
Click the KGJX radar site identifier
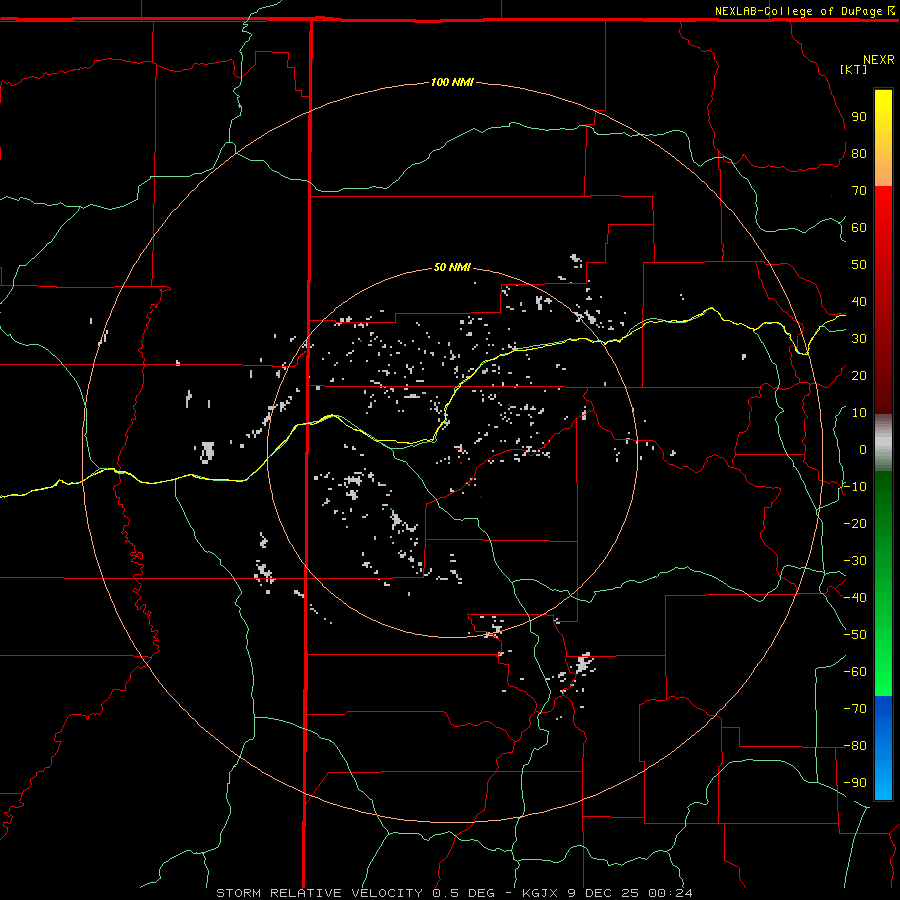click(x=540, y=893)
